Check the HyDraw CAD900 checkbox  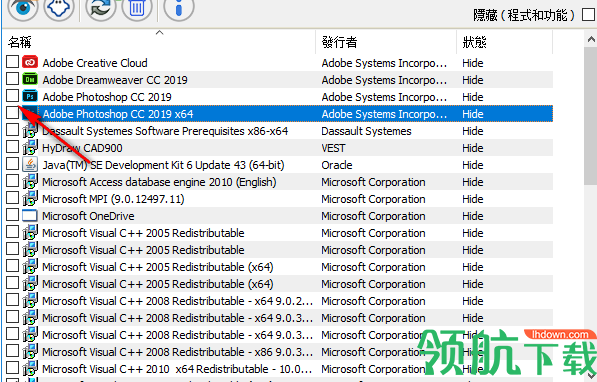coord(13,147)
